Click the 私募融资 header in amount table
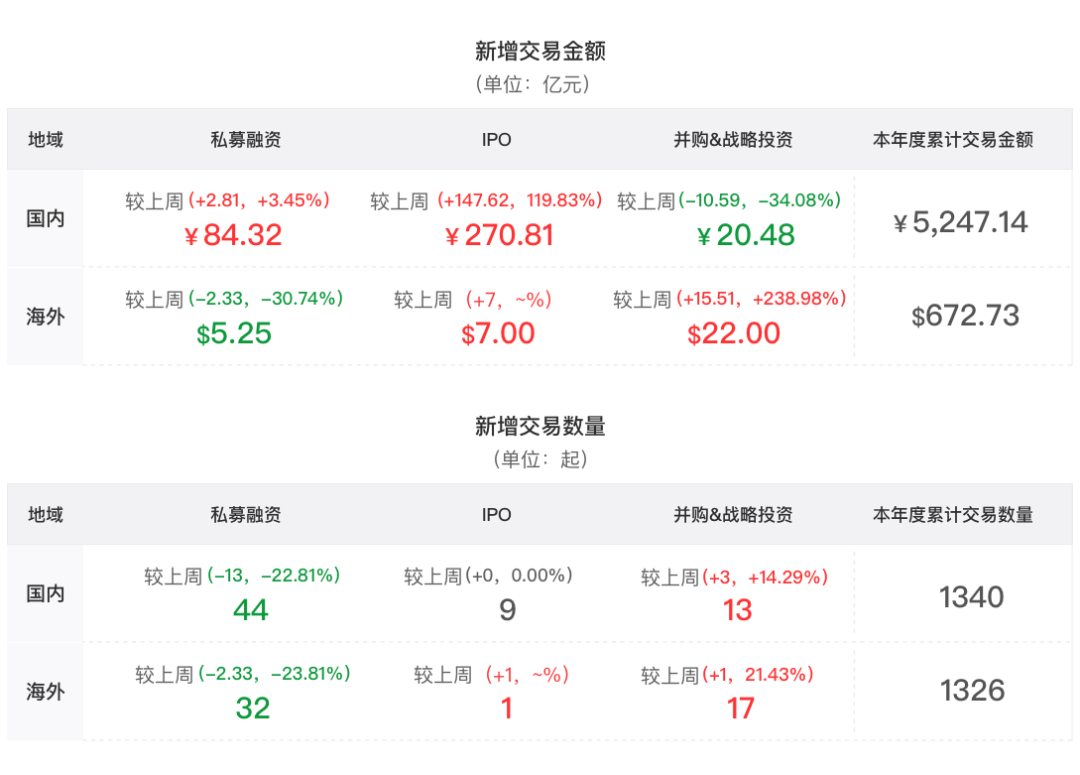 coord(246,140)
